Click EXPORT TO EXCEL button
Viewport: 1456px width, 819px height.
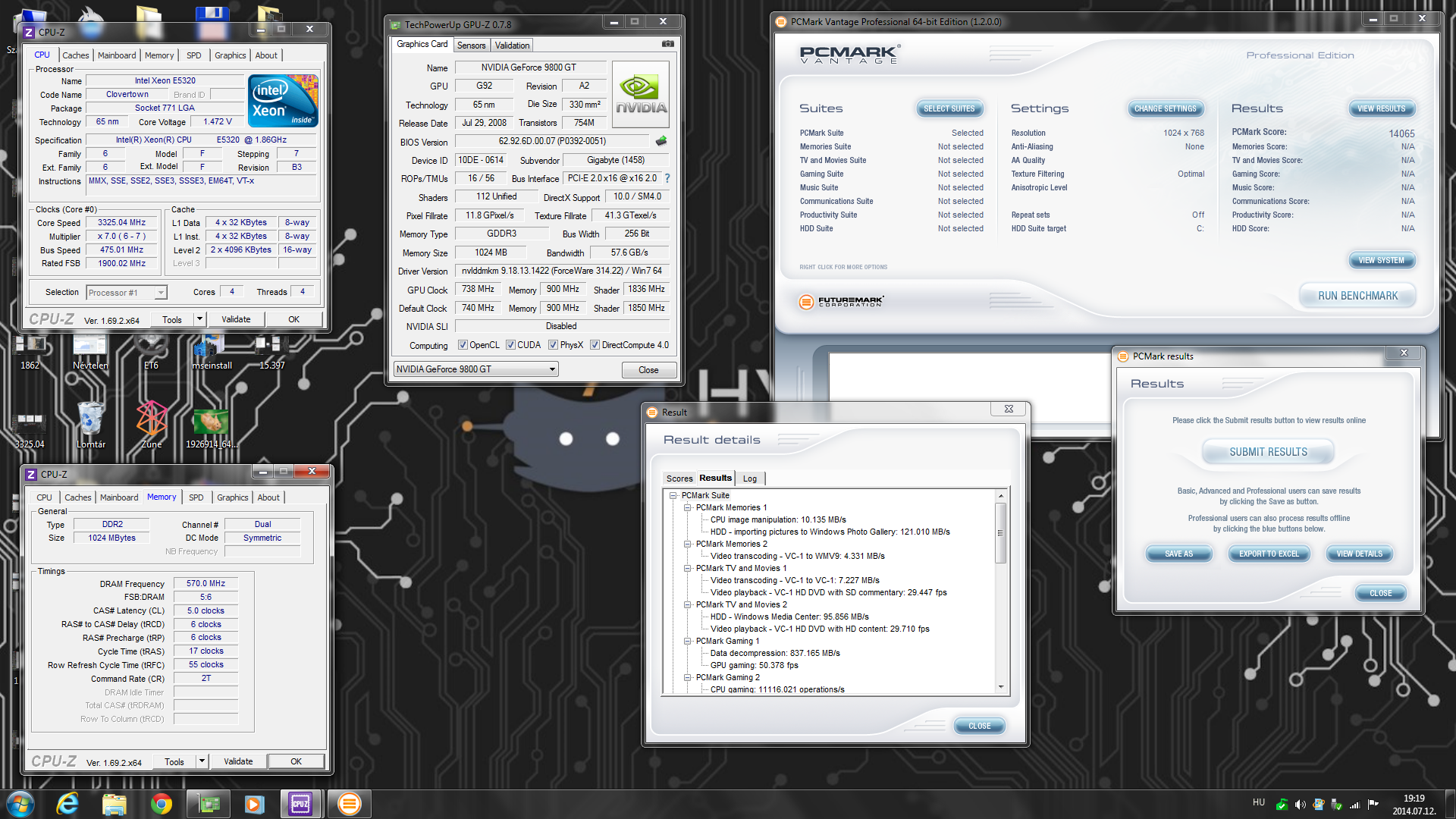coord(1269,554)
